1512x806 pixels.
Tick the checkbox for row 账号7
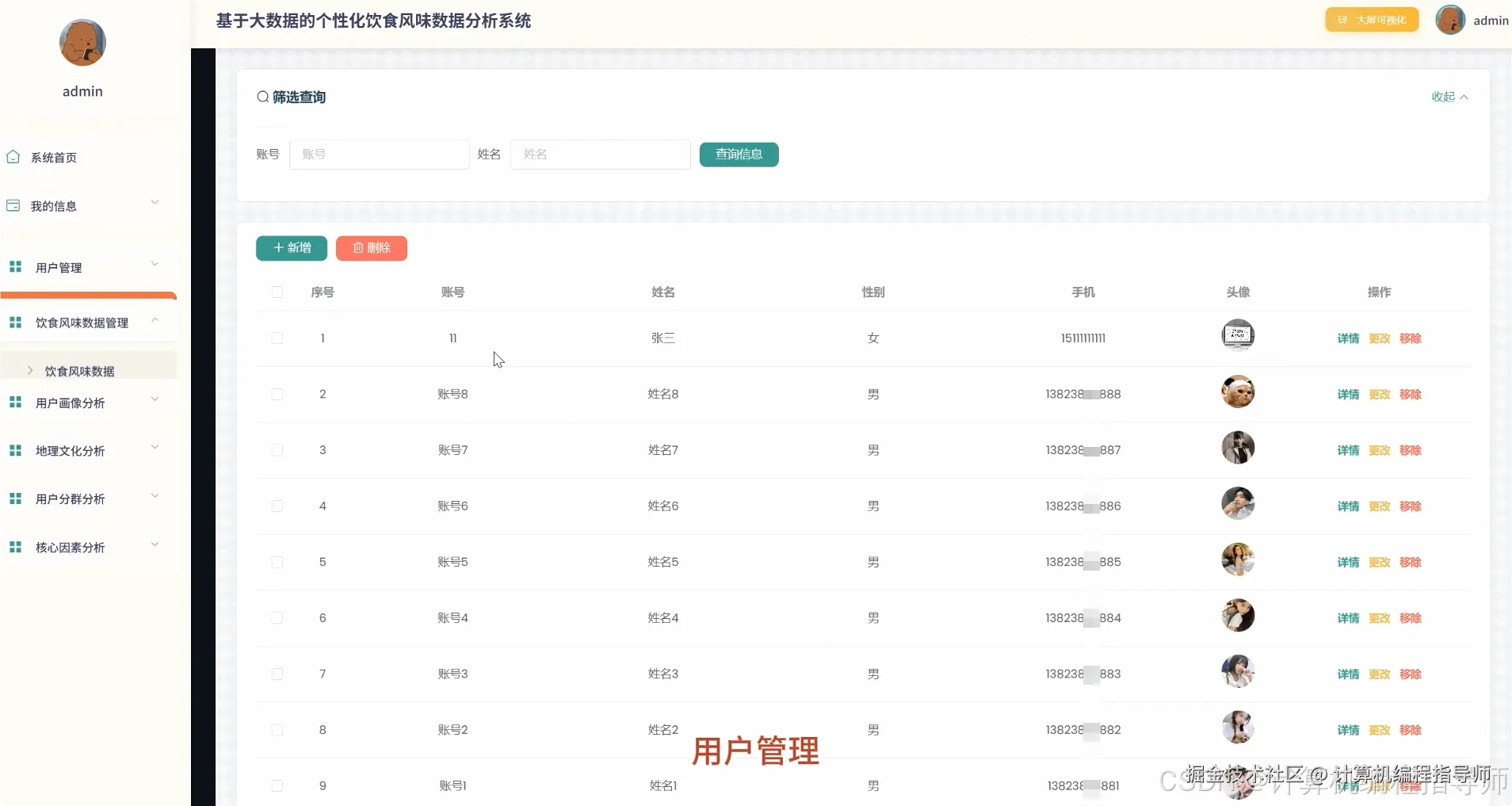(277, 450)
